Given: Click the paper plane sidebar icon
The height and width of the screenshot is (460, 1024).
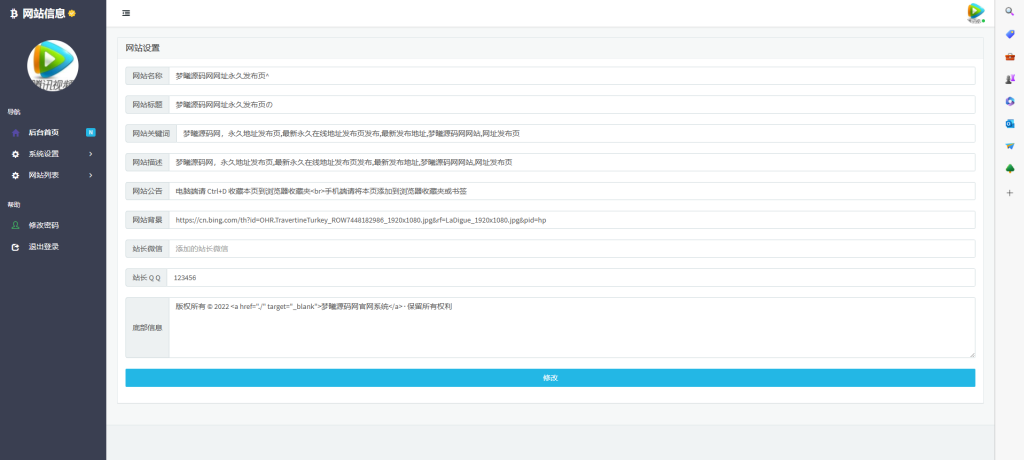Looking at the screenshot, I should click(x=1009, y=146).
